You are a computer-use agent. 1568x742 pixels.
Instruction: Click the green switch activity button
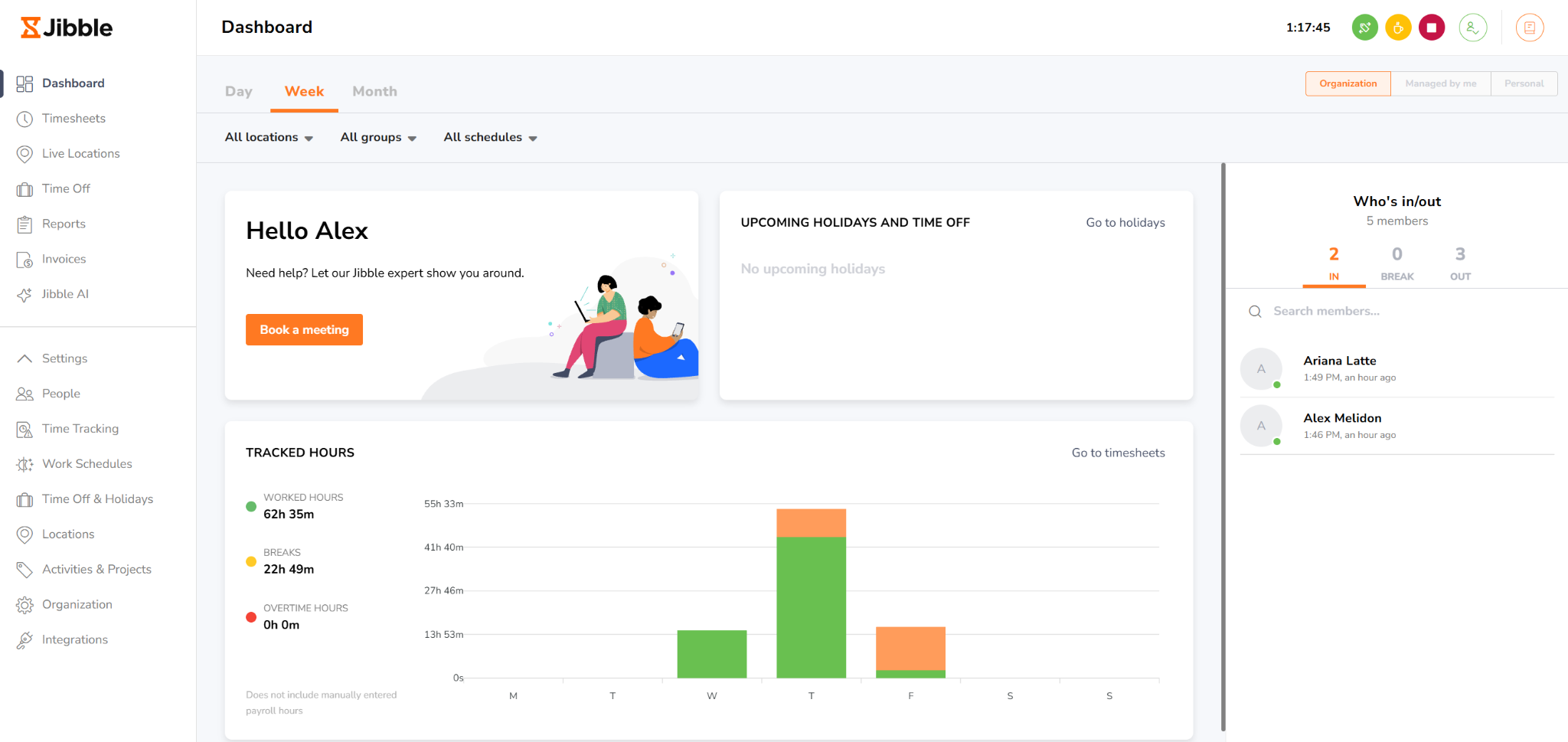pyautogui.click(x=1364, y=28)
